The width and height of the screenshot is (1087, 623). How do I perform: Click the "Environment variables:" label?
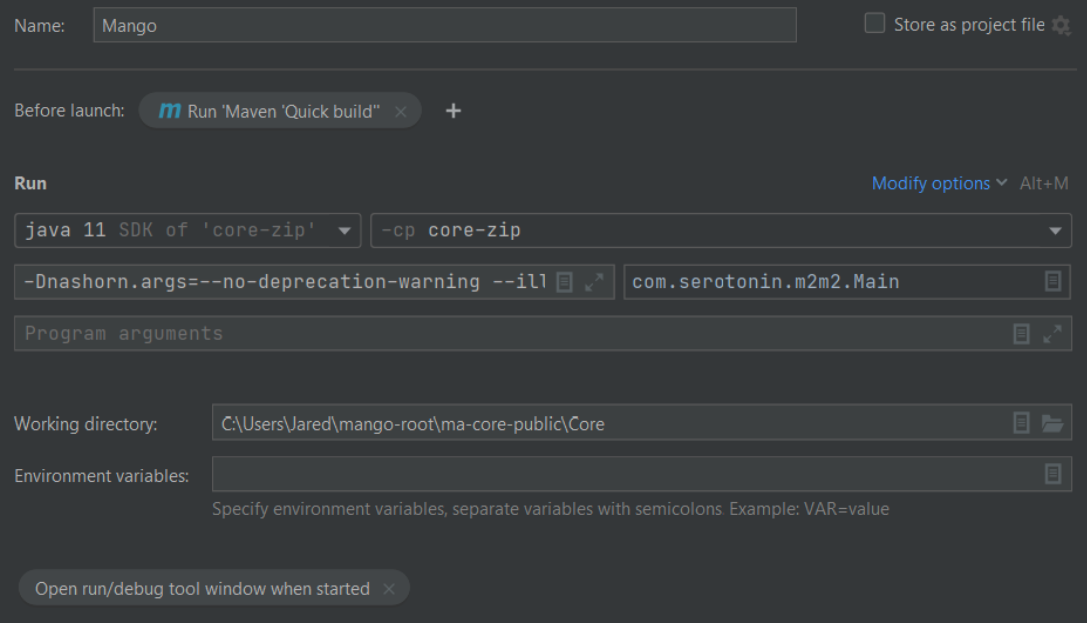102,476
